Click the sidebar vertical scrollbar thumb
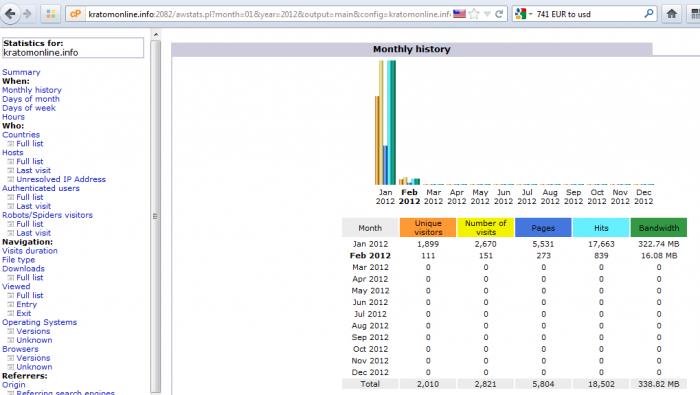Screen dimensions: 700x395 tap(155, 216)
